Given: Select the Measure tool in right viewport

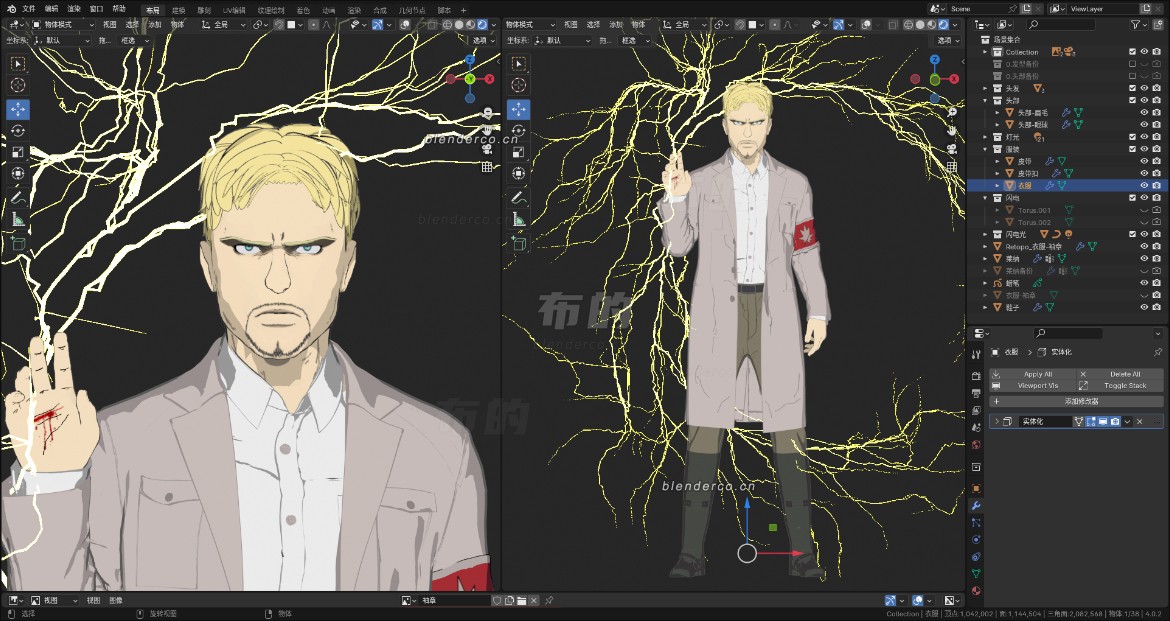Looking at the screenshot, I should (519, 219).
